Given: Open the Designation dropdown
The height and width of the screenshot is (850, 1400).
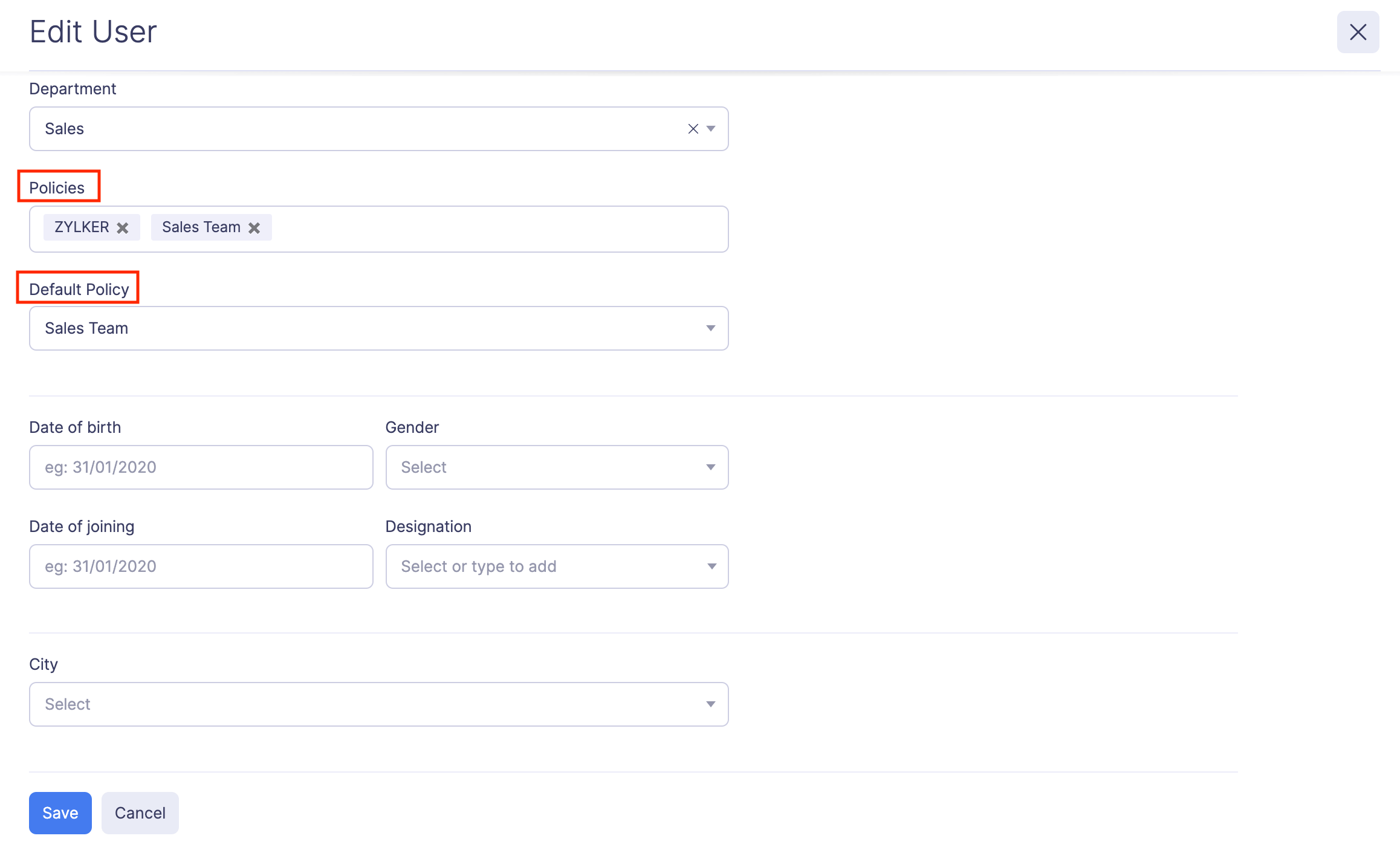Looking at the screenshot, I should tap(711, 566).
